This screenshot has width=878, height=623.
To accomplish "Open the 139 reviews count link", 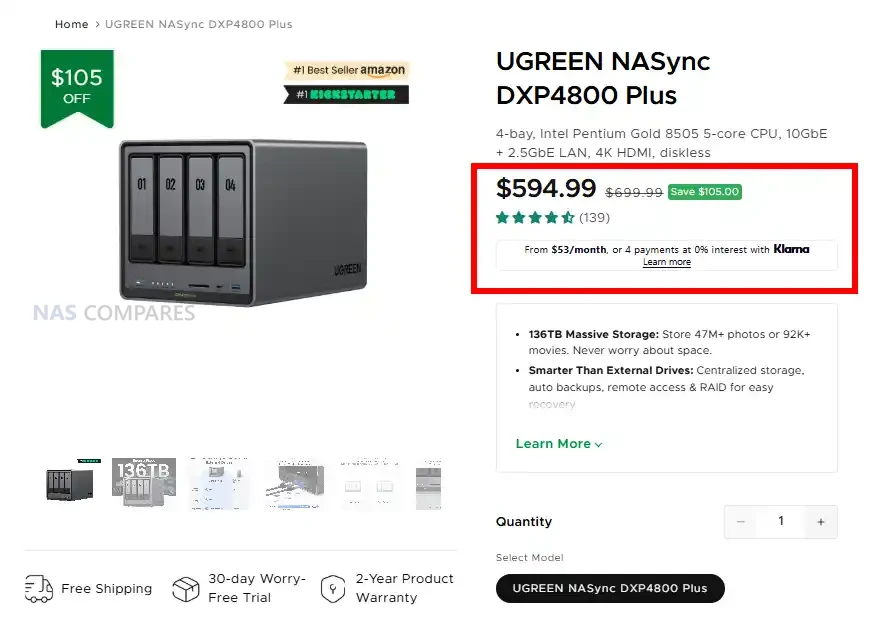I will point(594,217).
